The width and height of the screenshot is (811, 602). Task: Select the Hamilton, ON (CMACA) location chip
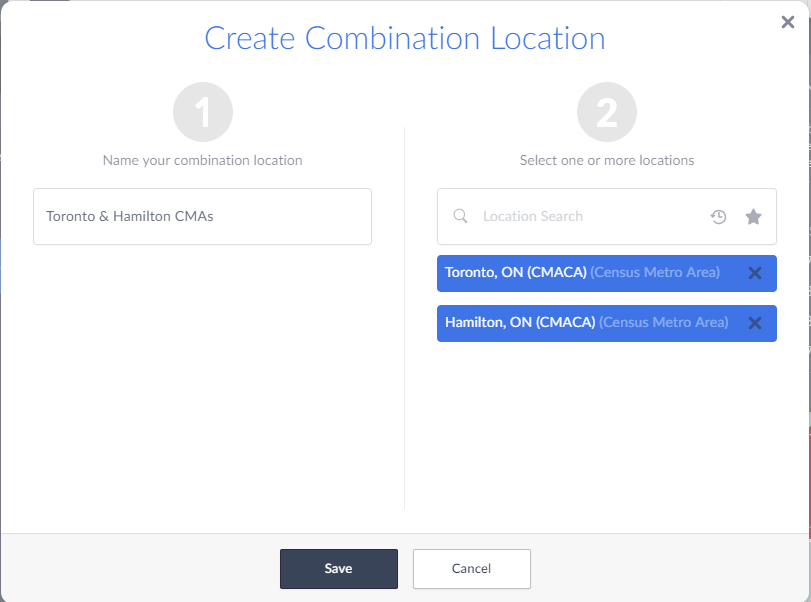520,323
